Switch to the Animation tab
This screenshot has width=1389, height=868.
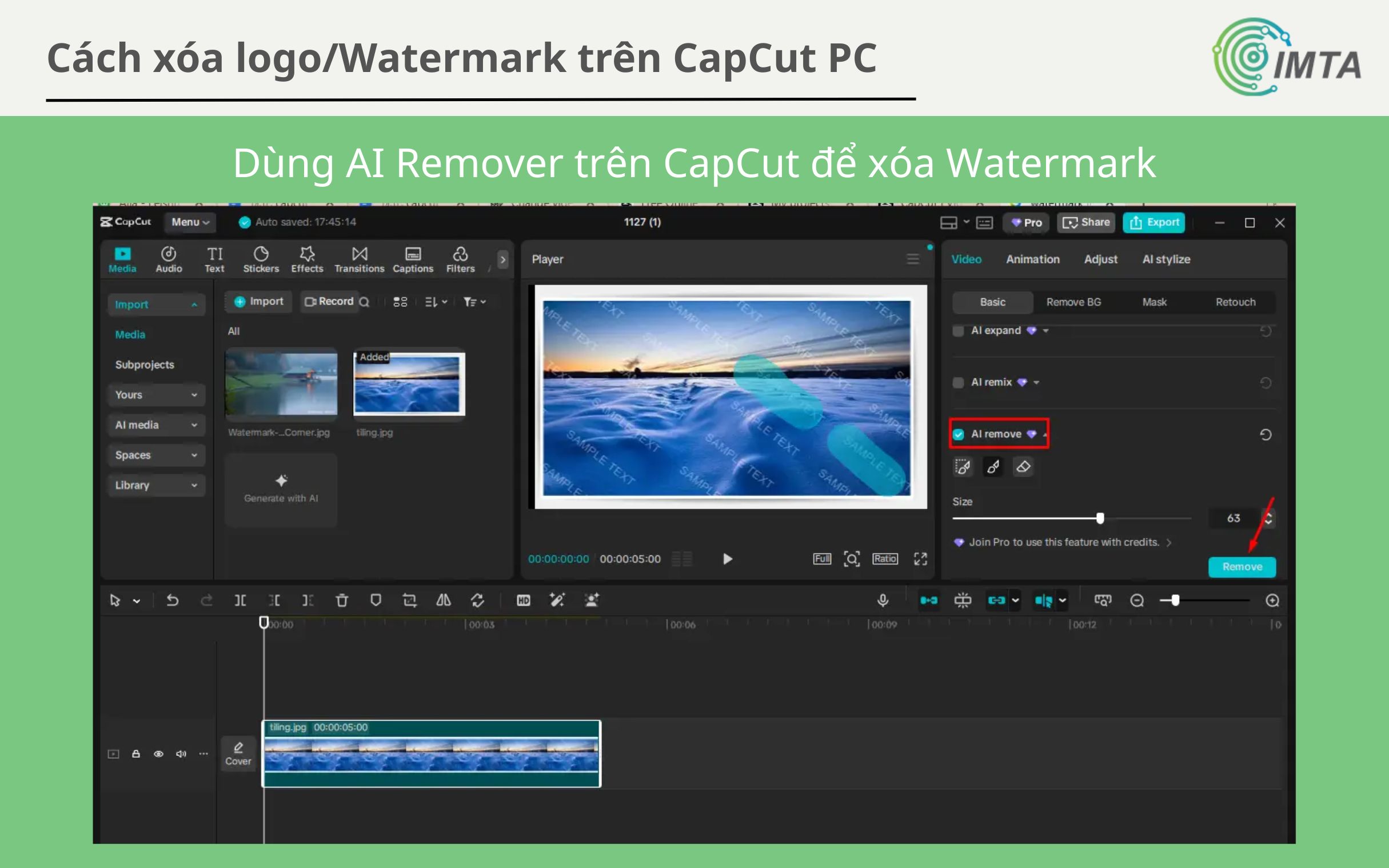pos(1032,259)
